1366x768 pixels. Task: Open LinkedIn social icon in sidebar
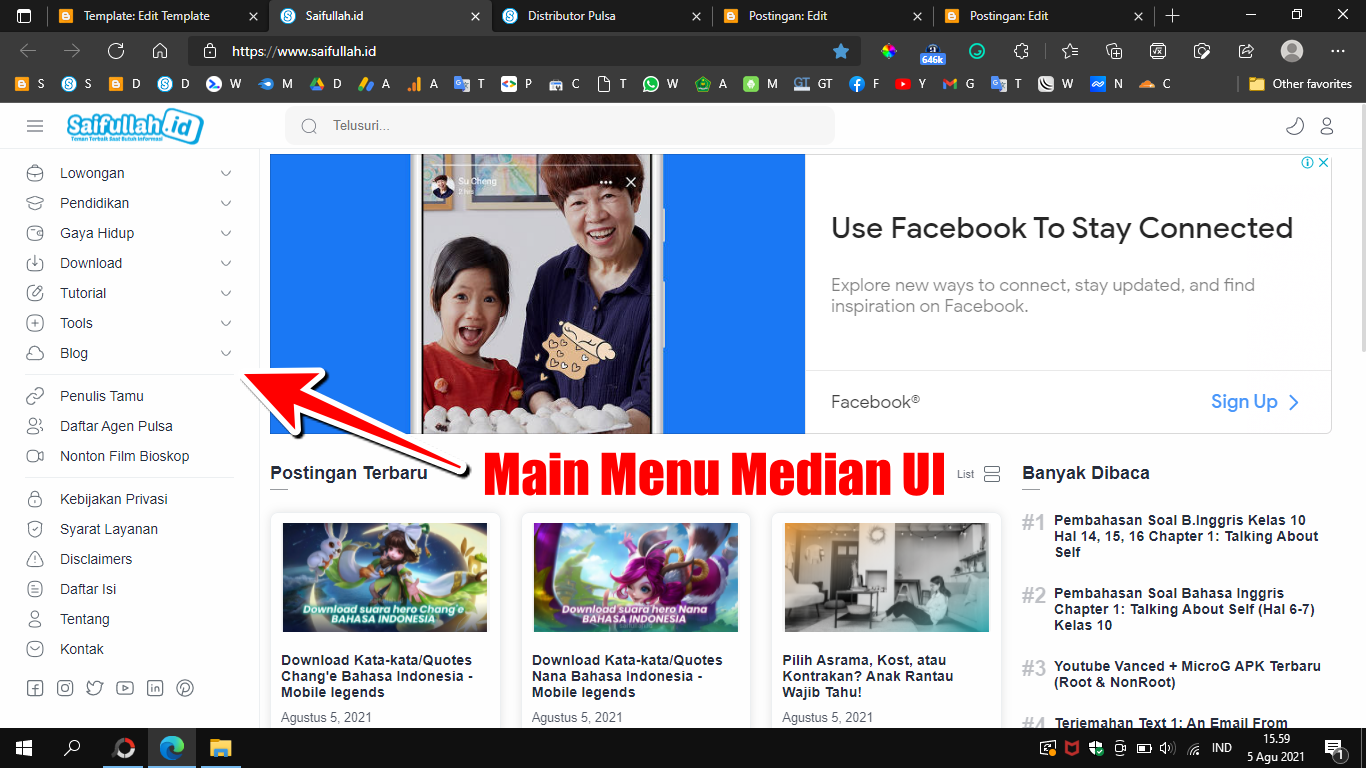pos(155,688)
